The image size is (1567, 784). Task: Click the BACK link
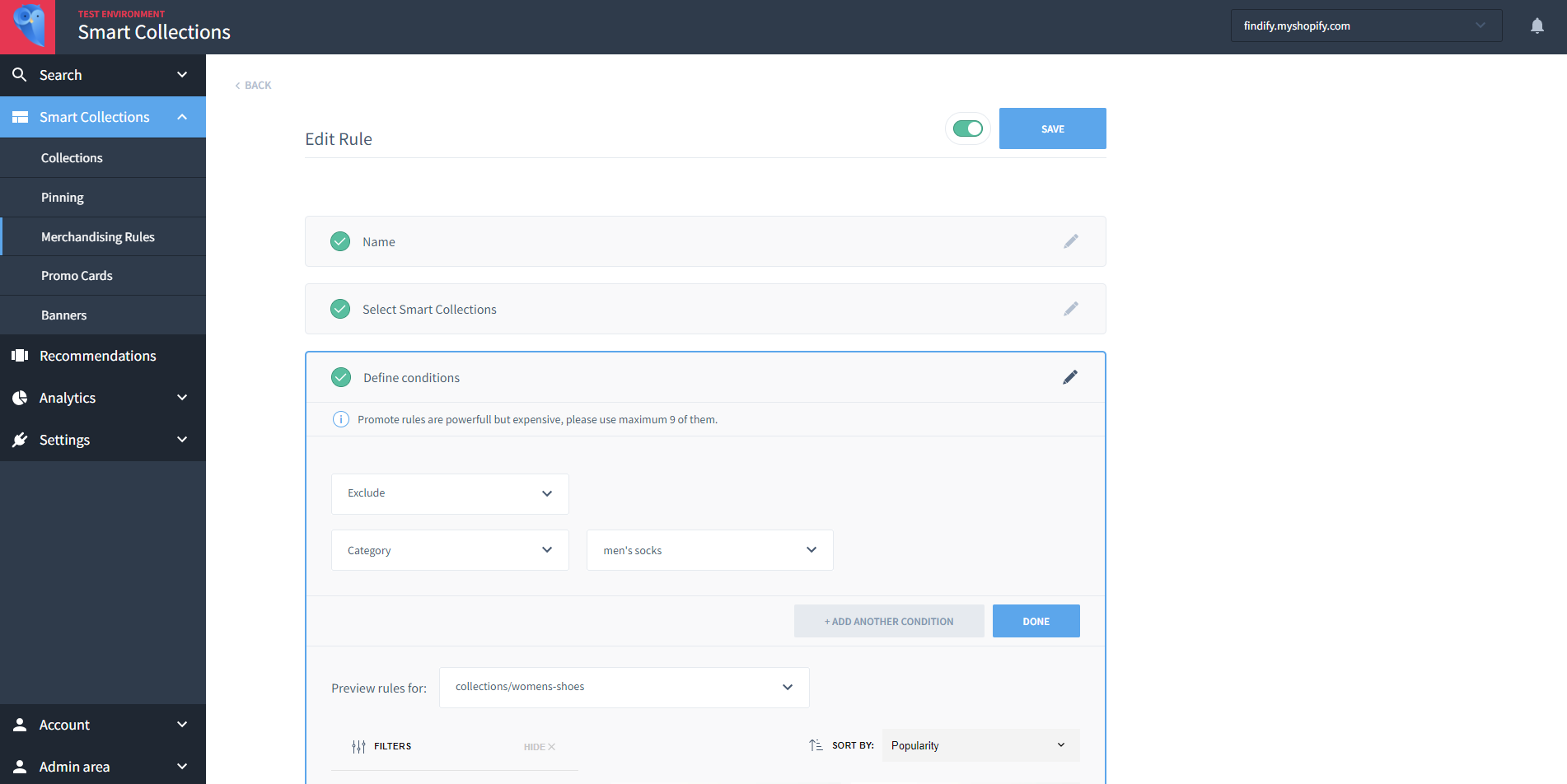253,86
